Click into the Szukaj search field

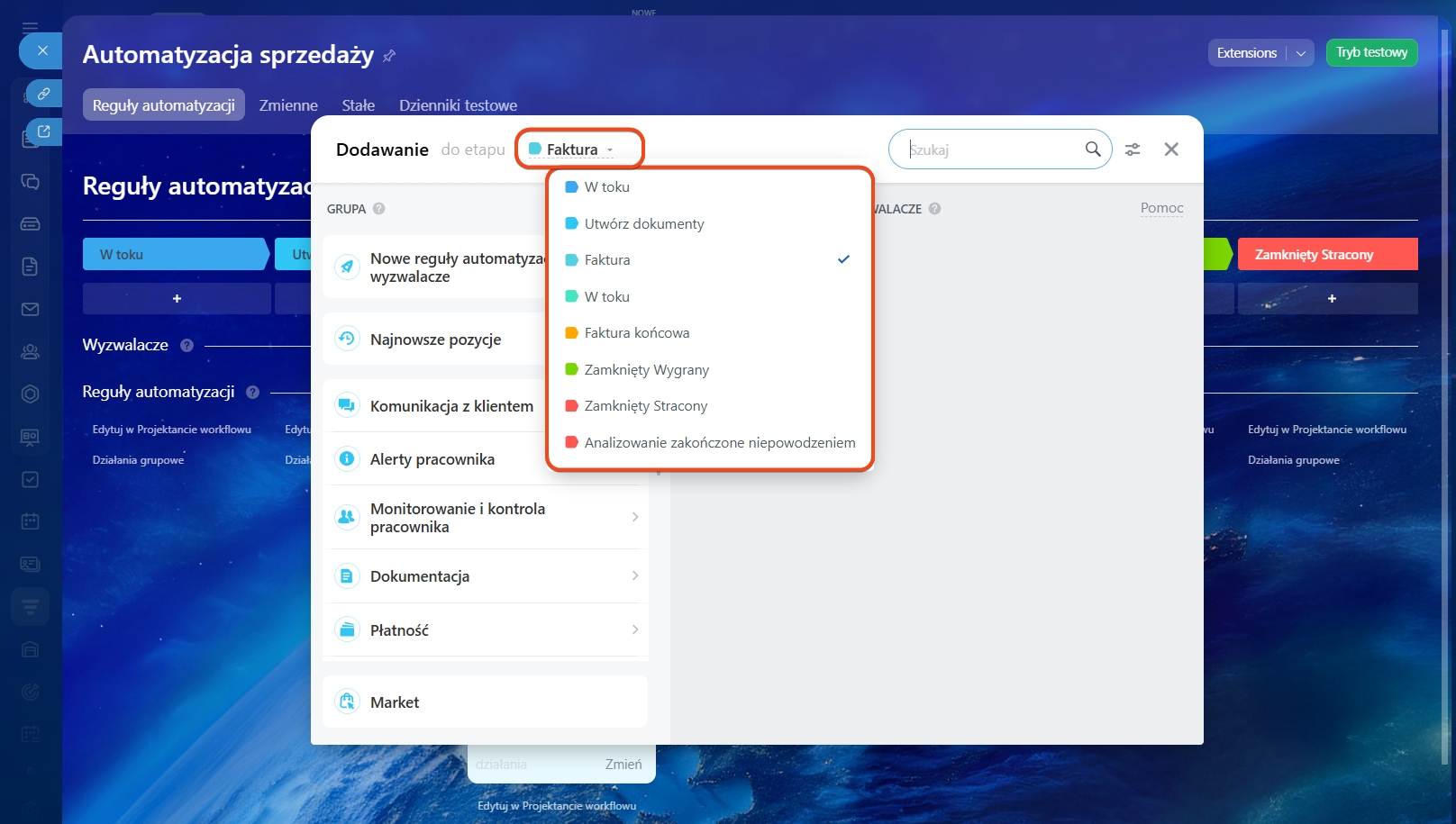[991, 149]
